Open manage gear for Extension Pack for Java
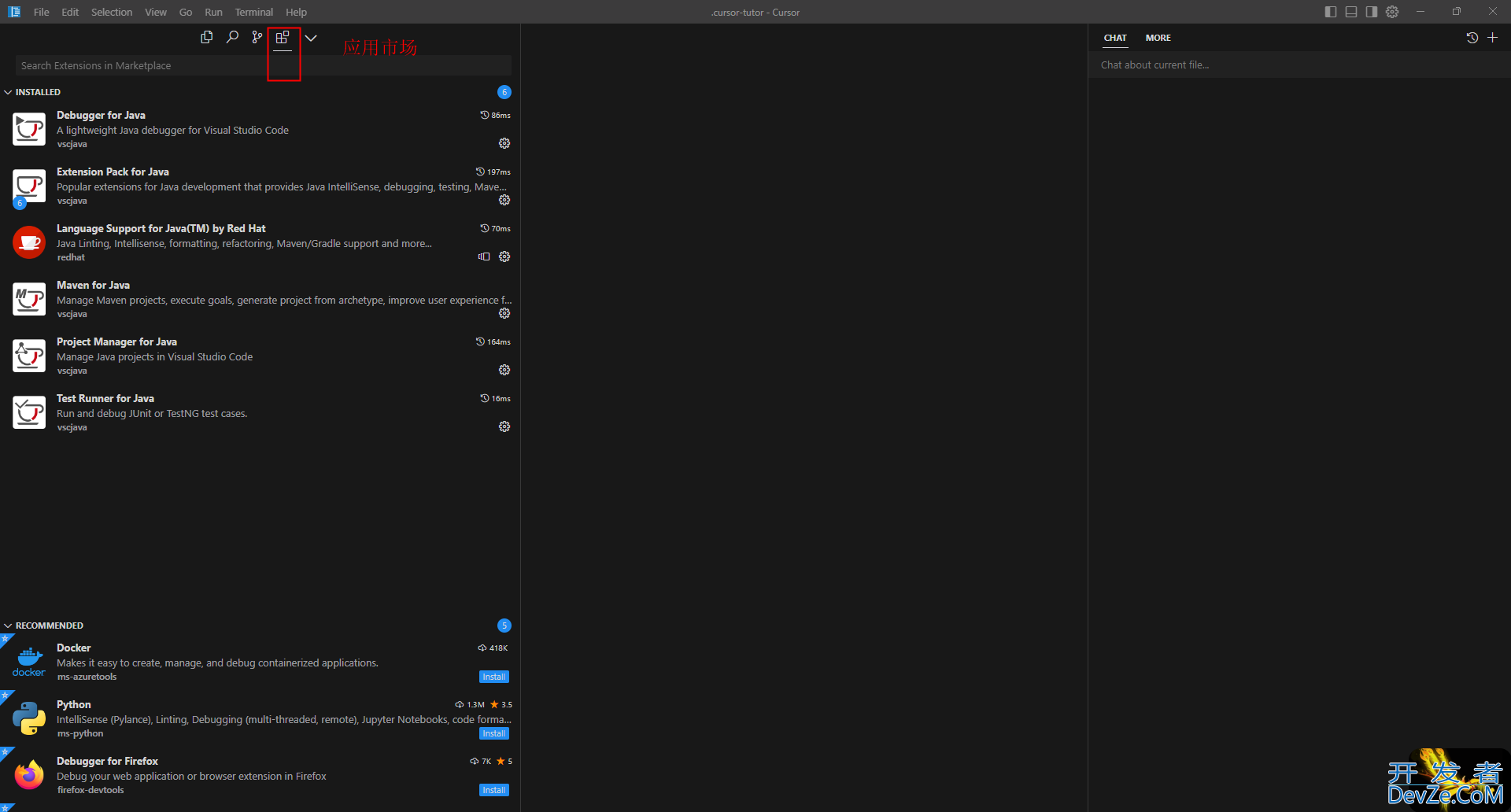1511x812 pixels. (504, 200)
